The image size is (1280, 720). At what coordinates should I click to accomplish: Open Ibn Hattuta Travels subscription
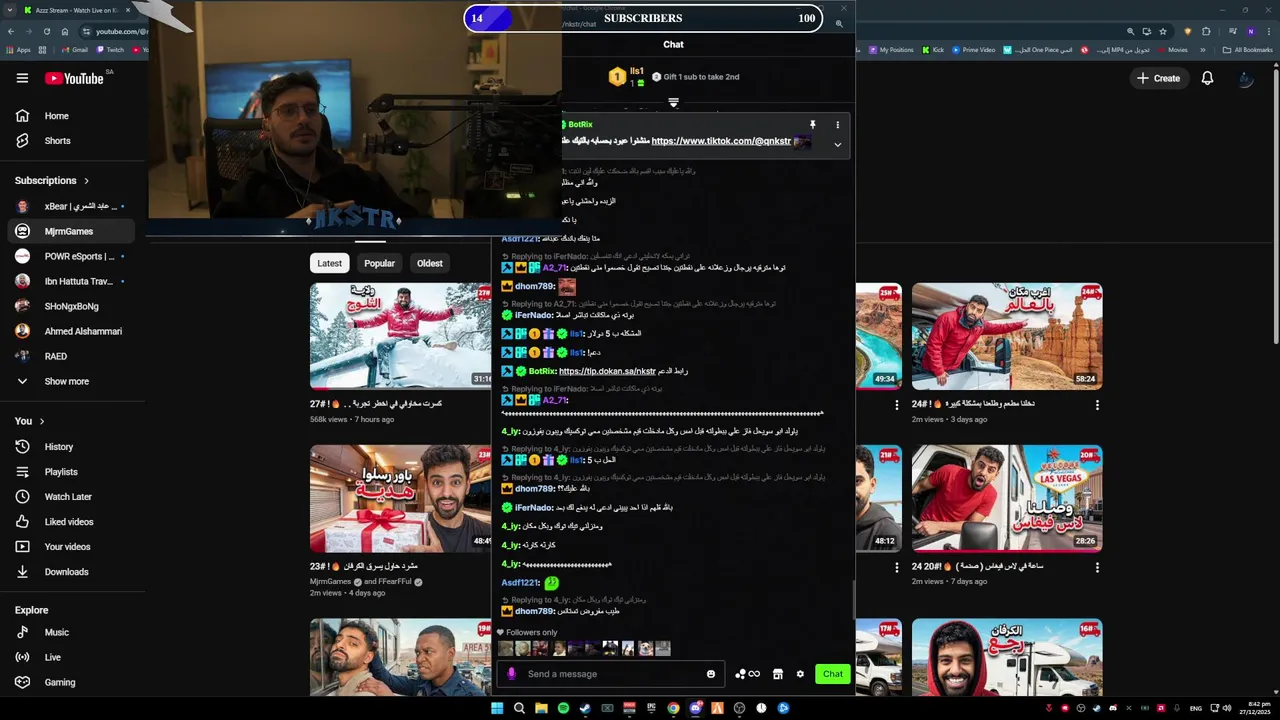(70, 281)
